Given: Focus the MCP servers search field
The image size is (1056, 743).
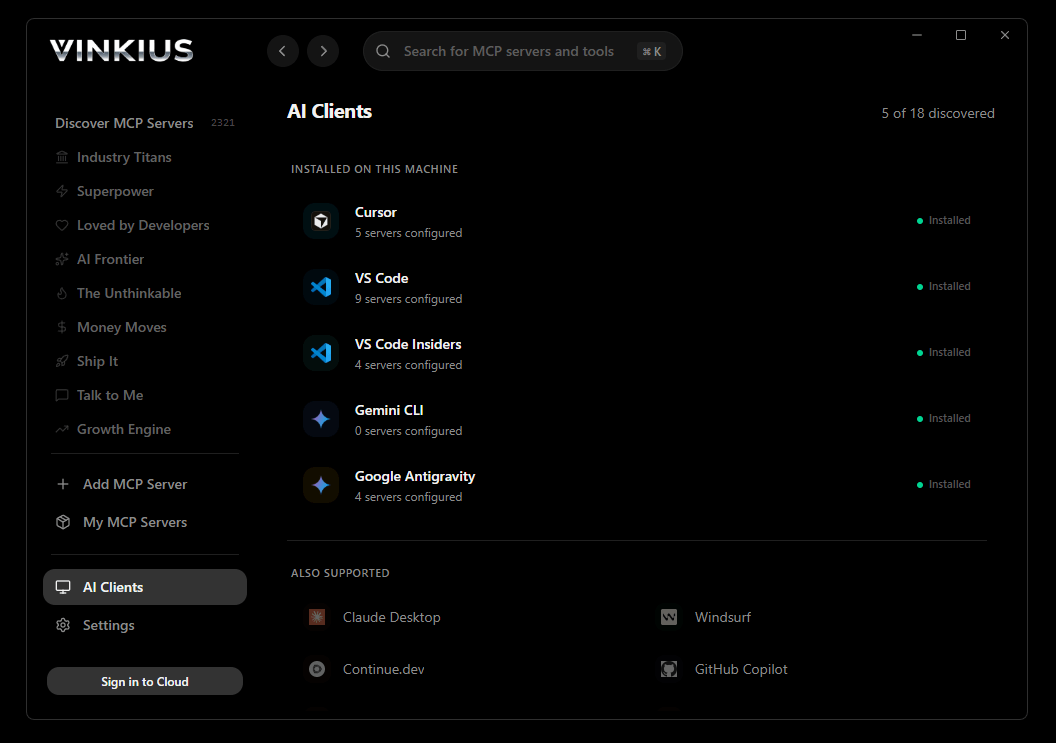Looking at the screenshot, I should point(508,51).
